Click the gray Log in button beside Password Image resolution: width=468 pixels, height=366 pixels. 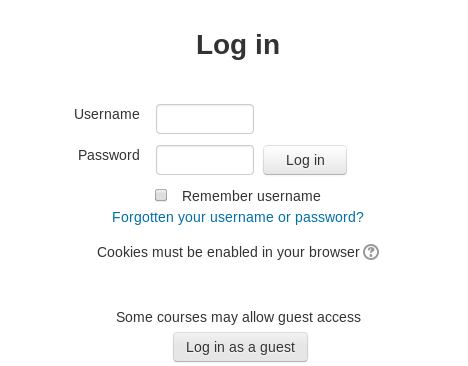305,160
